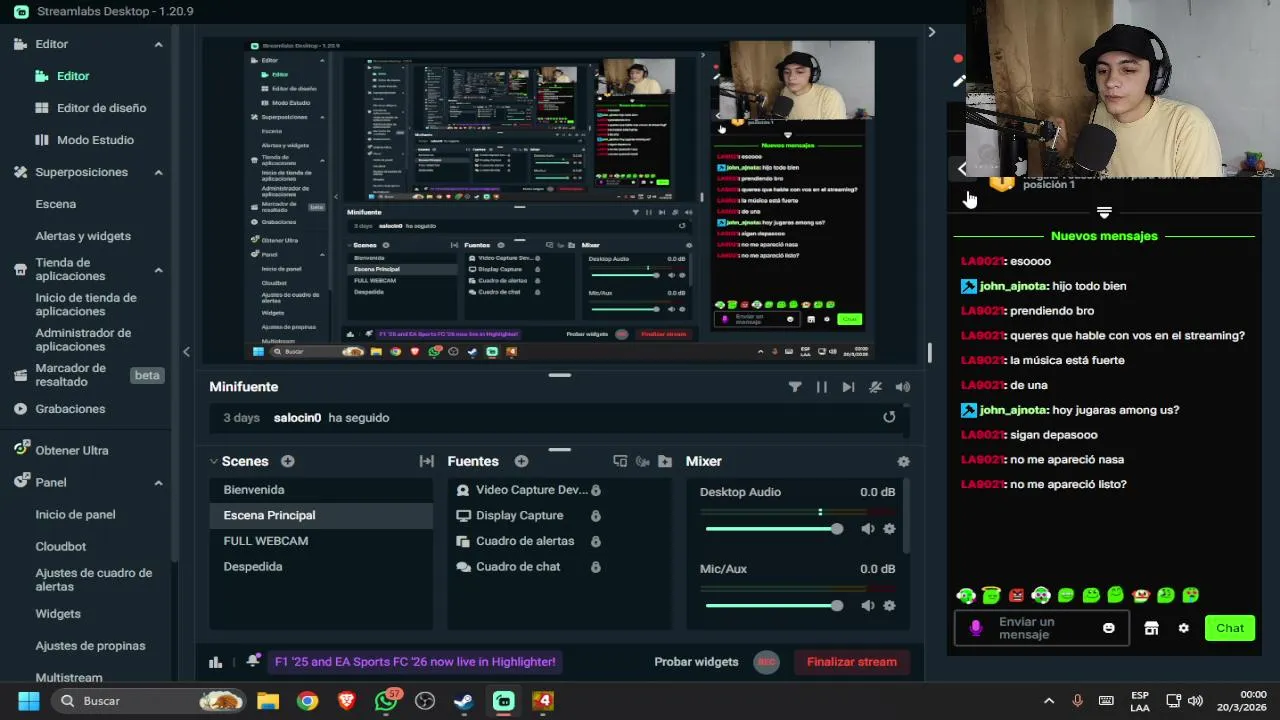Add a new scene with plus icon

288,461
